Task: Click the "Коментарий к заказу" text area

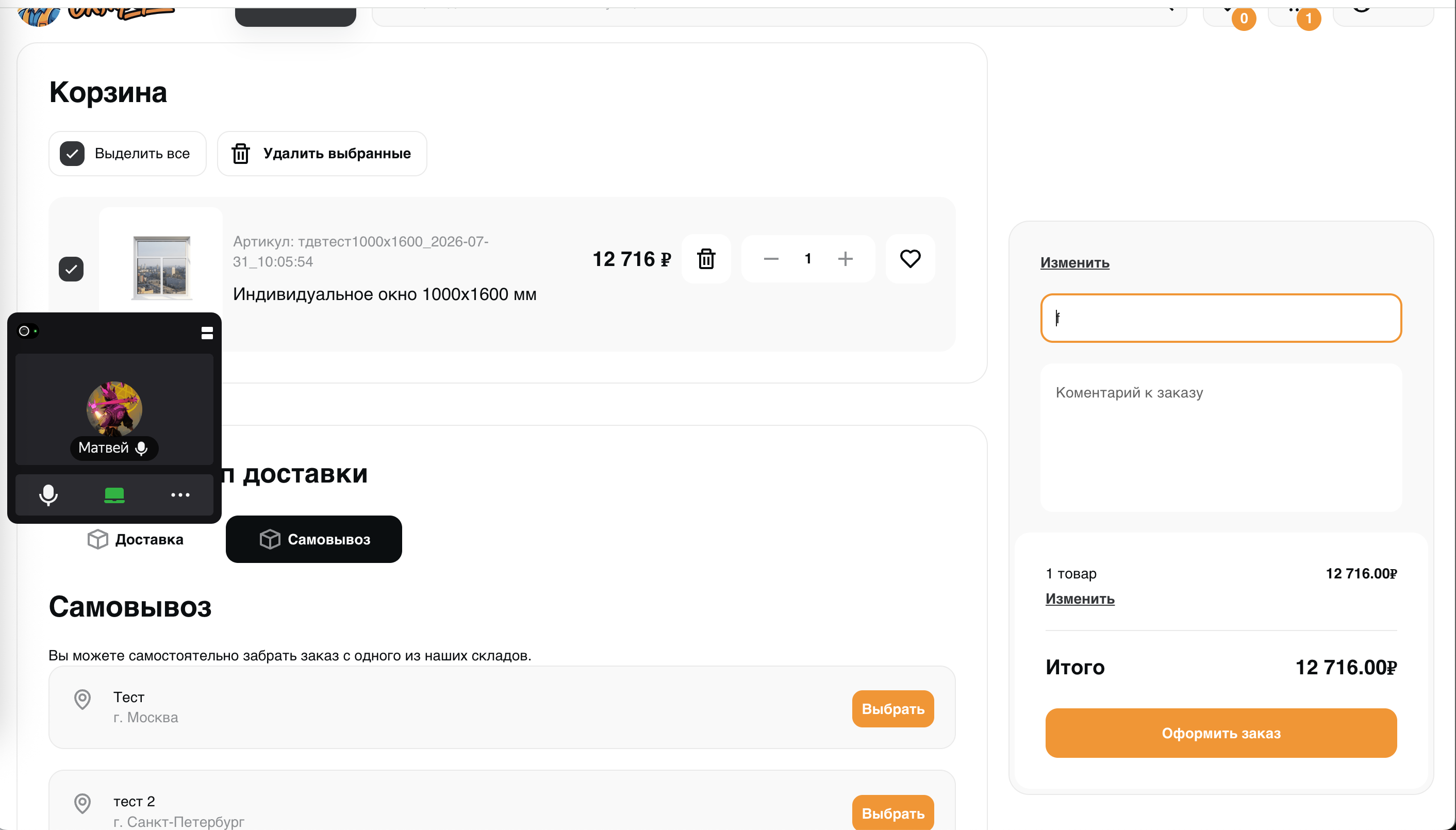Action: coord(1220,438)
